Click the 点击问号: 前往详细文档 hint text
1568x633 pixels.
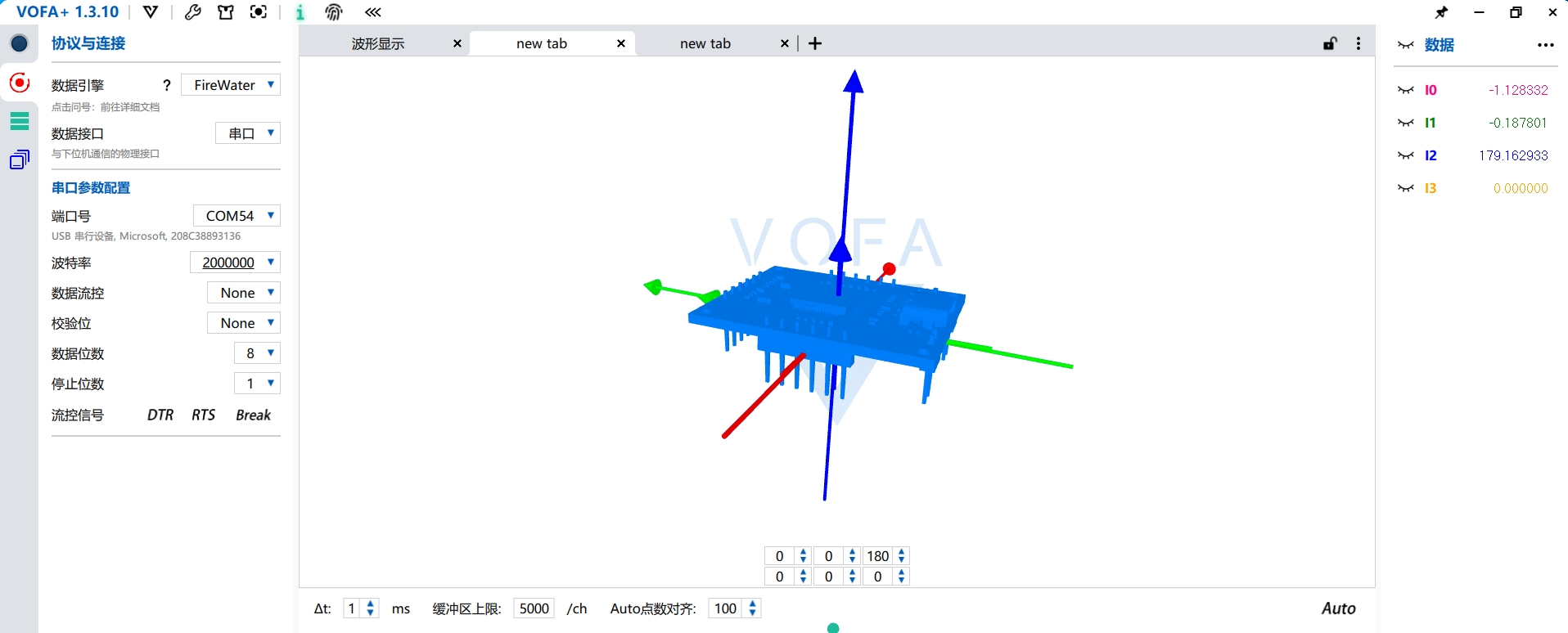[x=106, y=107]
